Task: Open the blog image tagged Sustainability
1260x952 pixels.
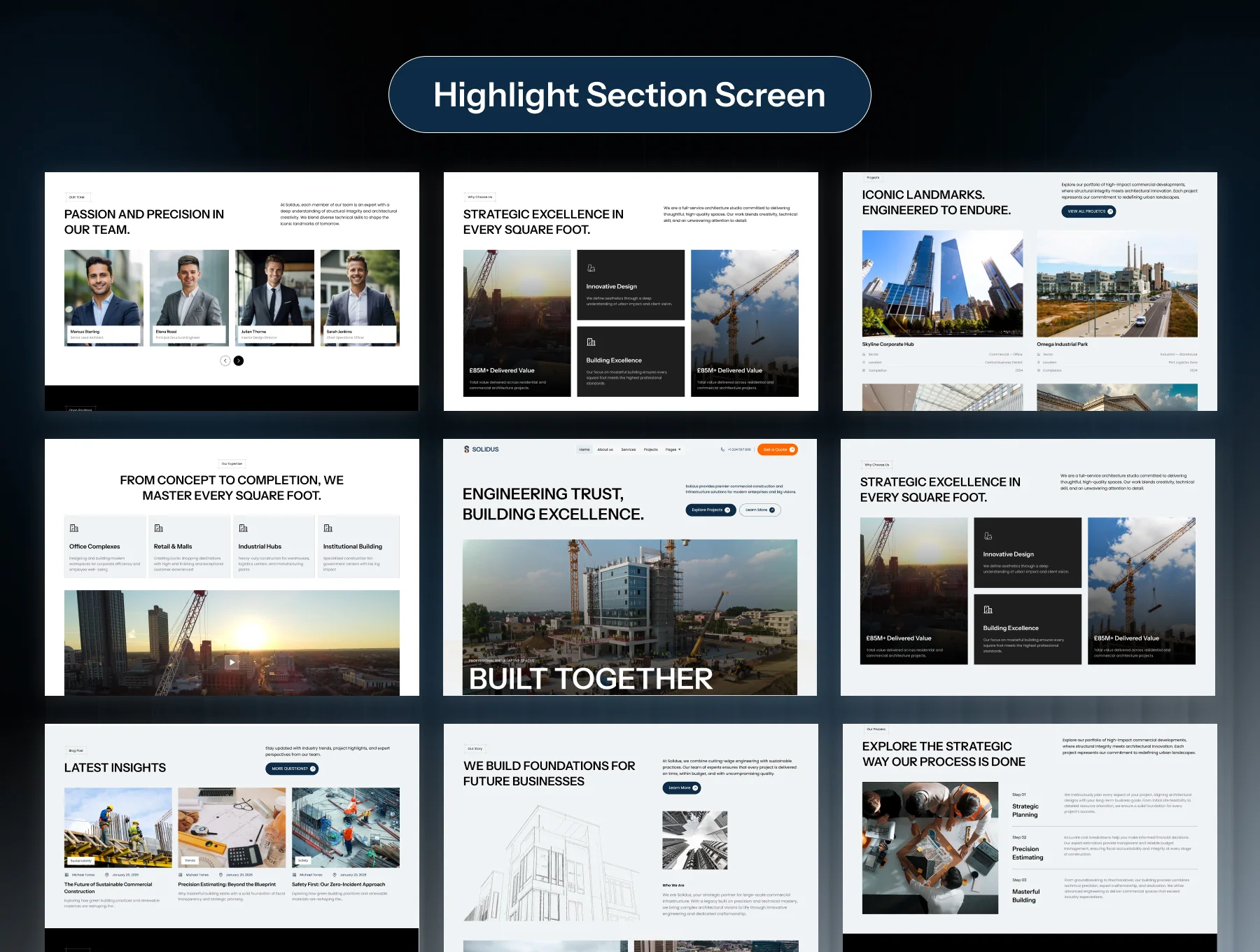Action: [x=118, y=827]
